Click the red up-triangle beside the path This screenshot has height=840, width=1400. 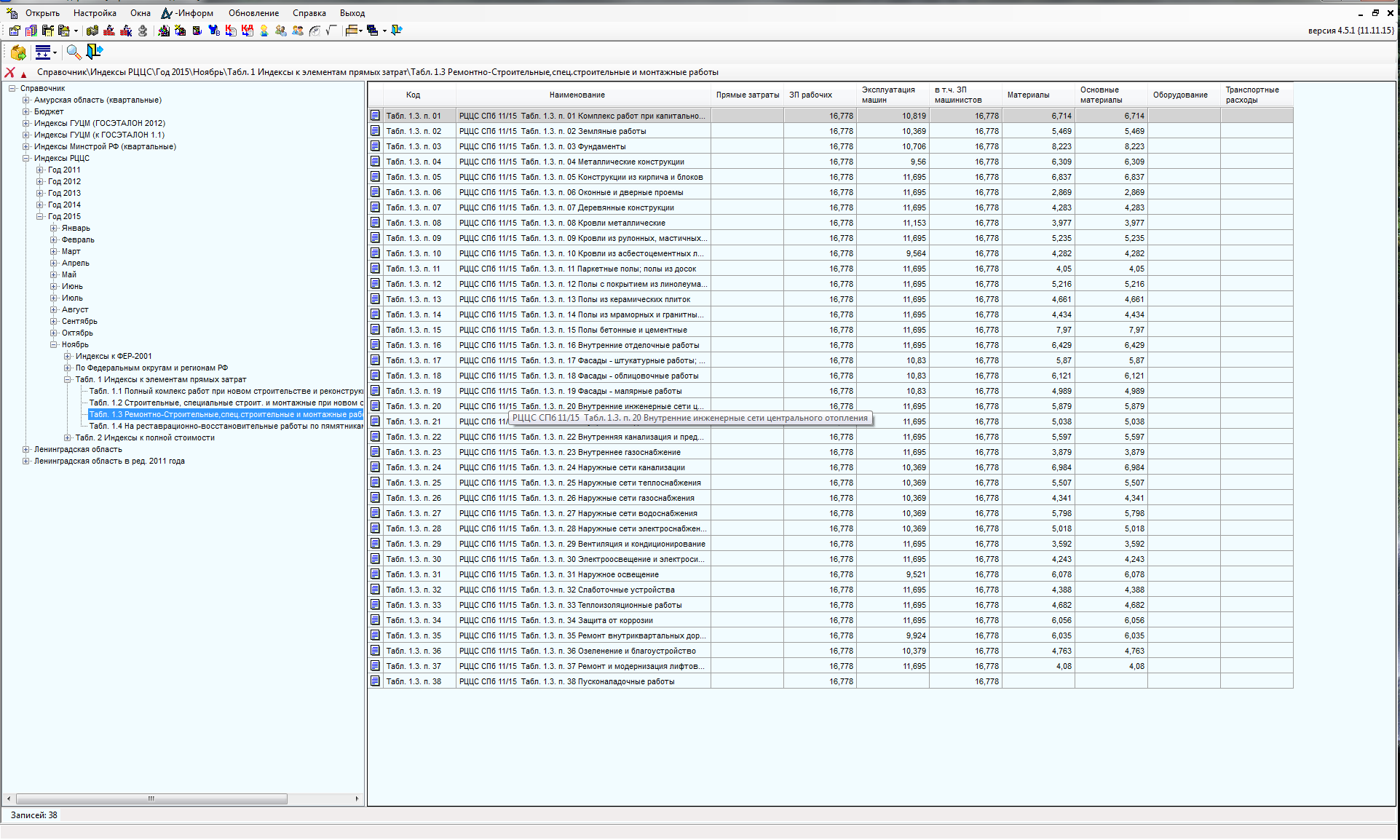[23, 74]
